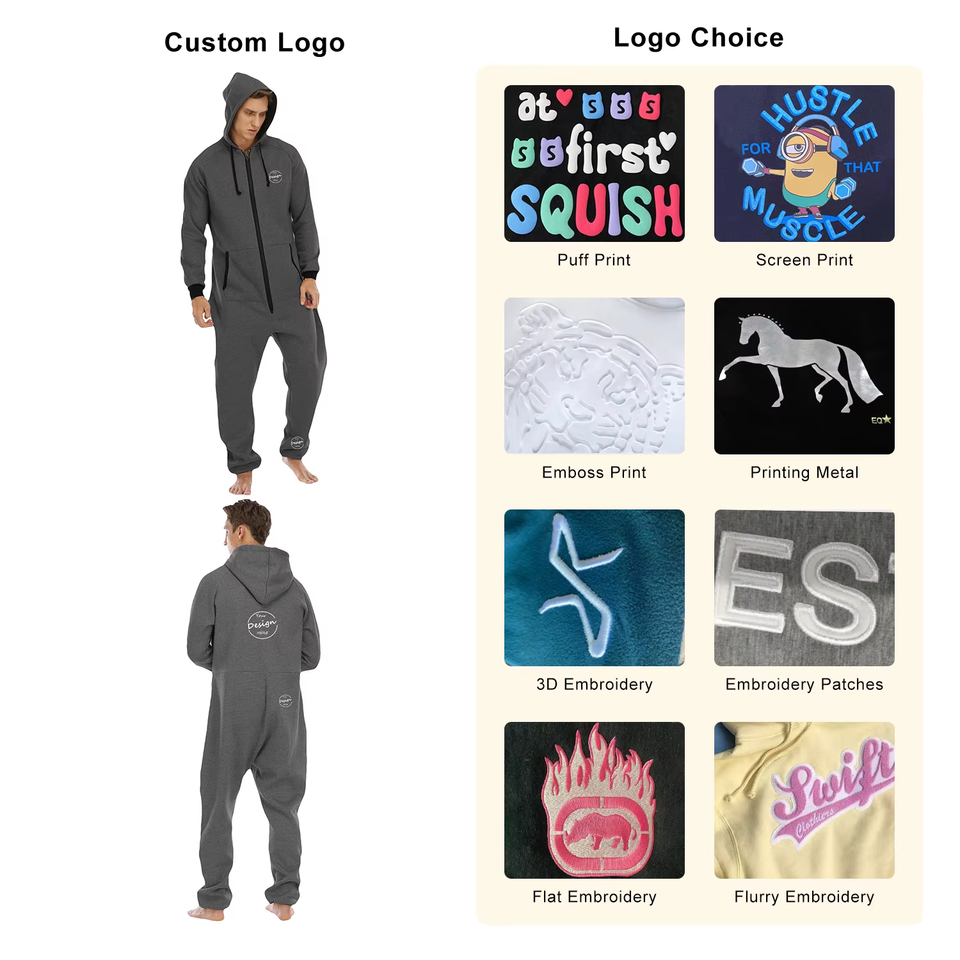Select the Screen Print minion image
Screen dimensions: 960x960
coord(804,163)
